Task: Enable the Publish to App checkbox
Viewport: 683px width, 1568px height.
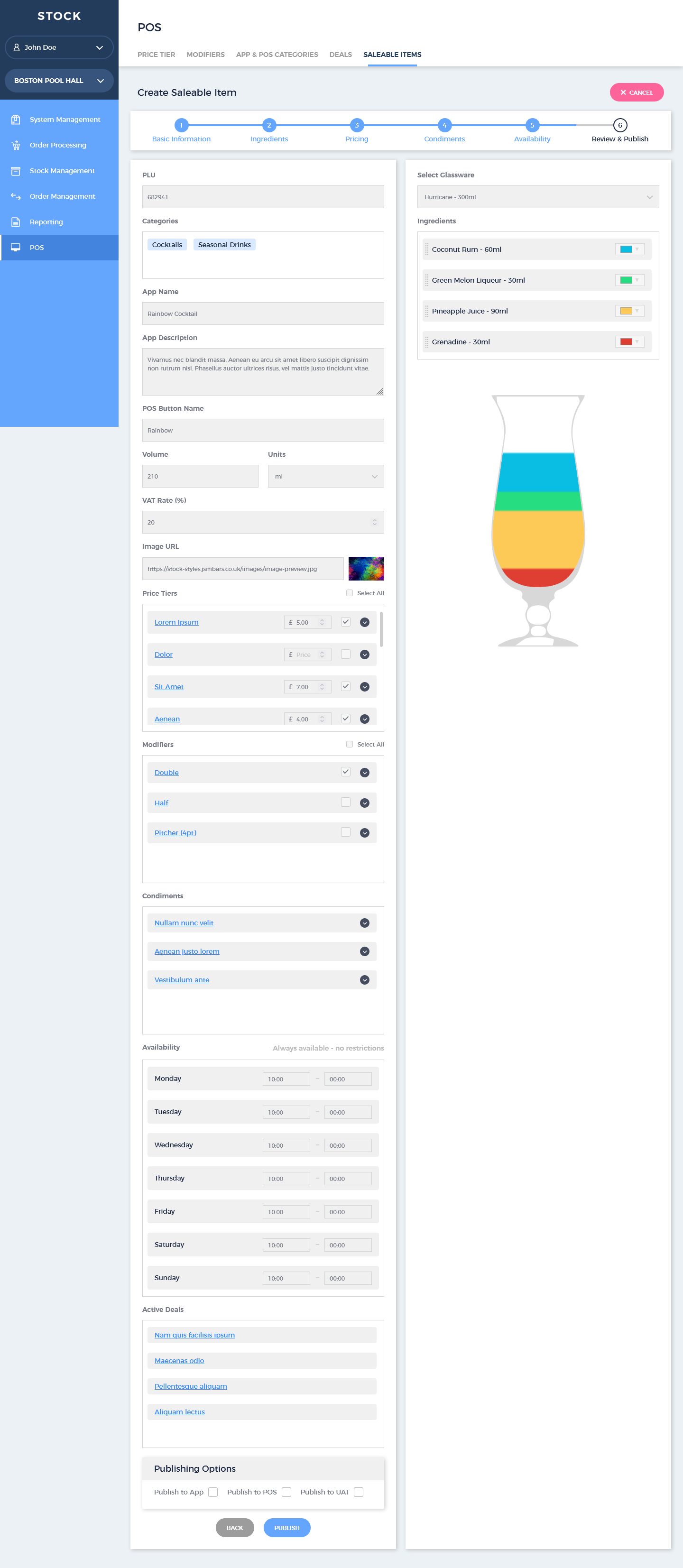Action: point(213,1492)
